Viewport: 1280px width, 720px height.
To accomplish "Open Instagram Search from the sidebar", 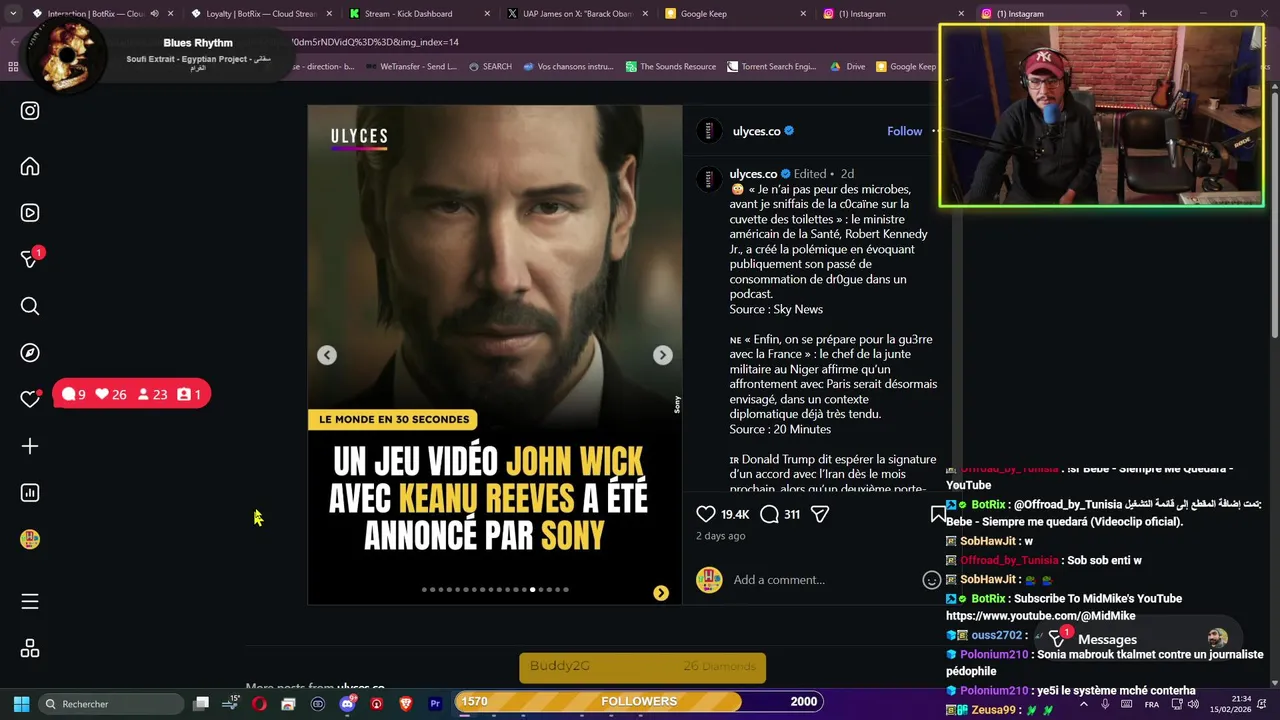I will pyautogui.click(x=30, y=306).
